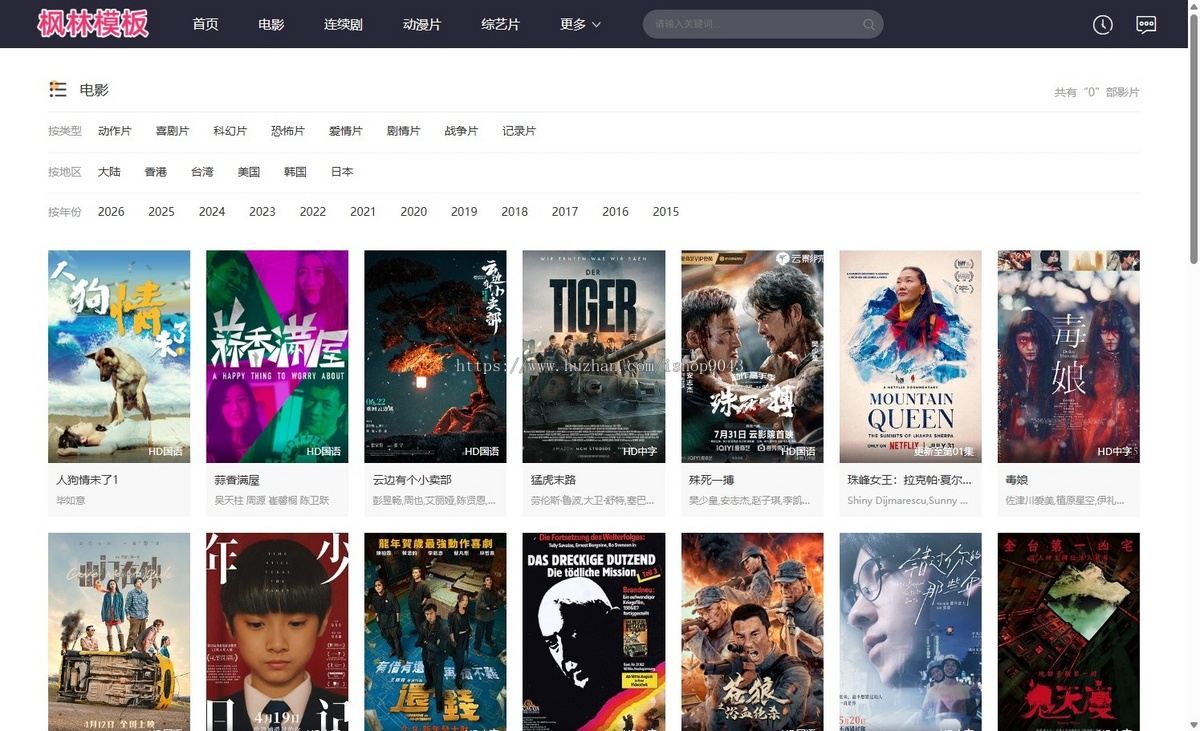Open the watch history clock icon

tap(1102, 25)
